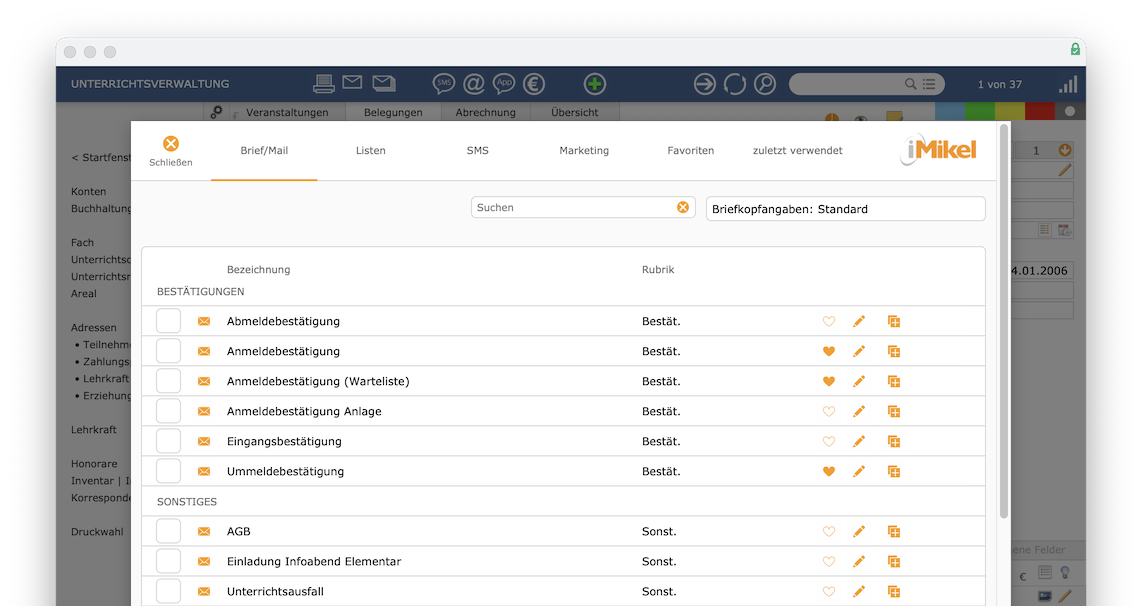1142x606 pixels.
Task: Click the @ email icon in toolbar
Action: [x=474, y=84]
